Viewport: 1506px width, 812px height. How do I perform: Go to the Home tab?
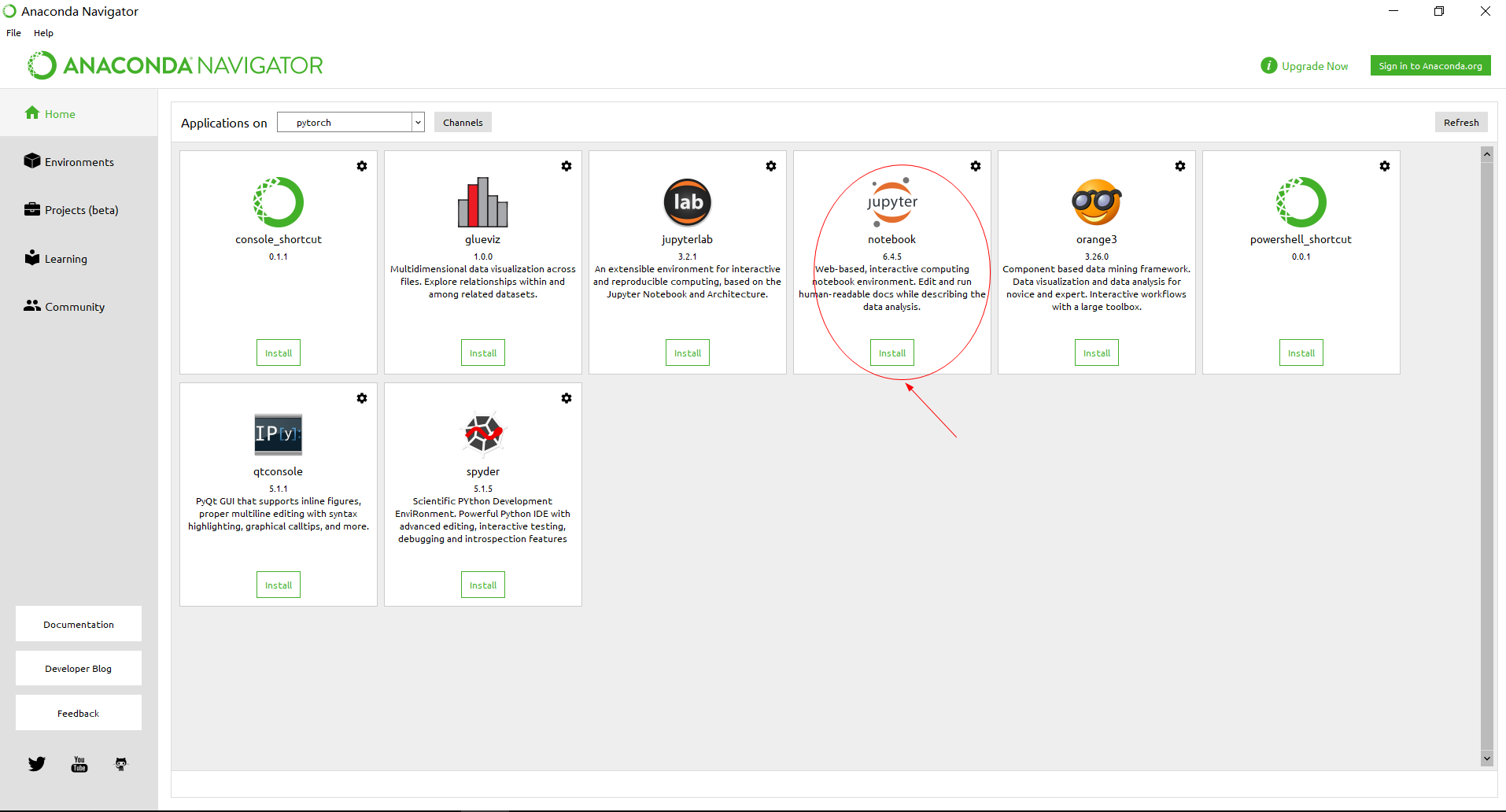coord(79,113)
